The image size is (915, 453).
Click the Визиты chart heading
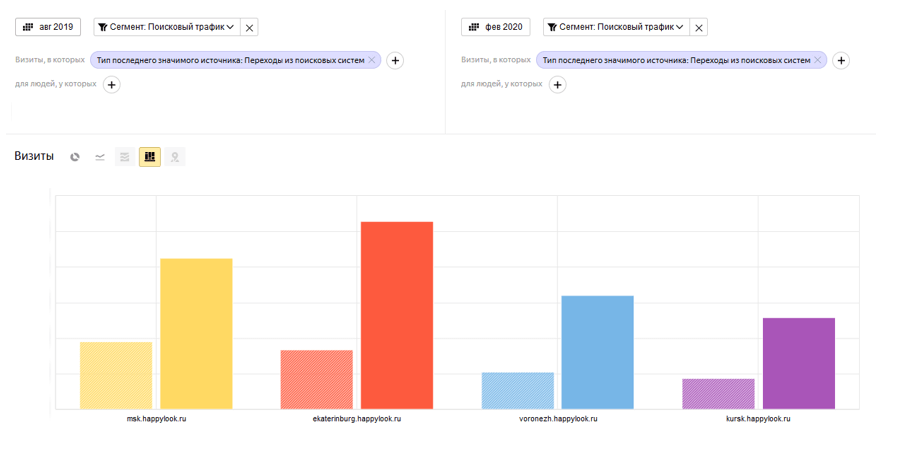[34, 156]
